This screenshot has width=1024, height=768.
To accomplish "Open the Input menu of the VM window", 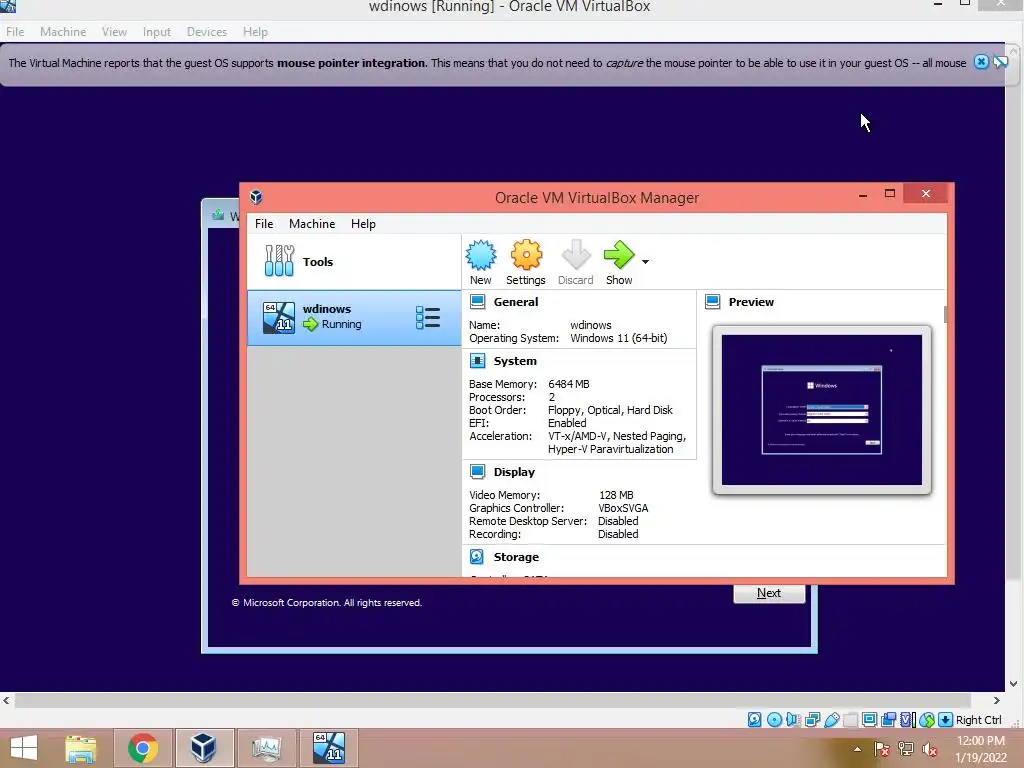I will pyautogui.click(x=157, y=31).
